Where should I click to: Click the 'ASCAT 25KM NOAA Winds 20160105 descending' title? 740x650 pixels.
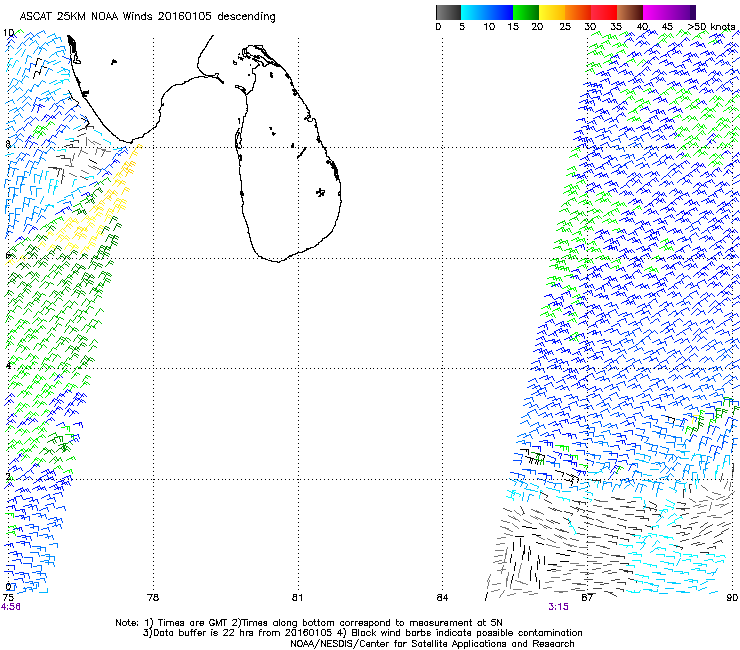click(147, 17)
